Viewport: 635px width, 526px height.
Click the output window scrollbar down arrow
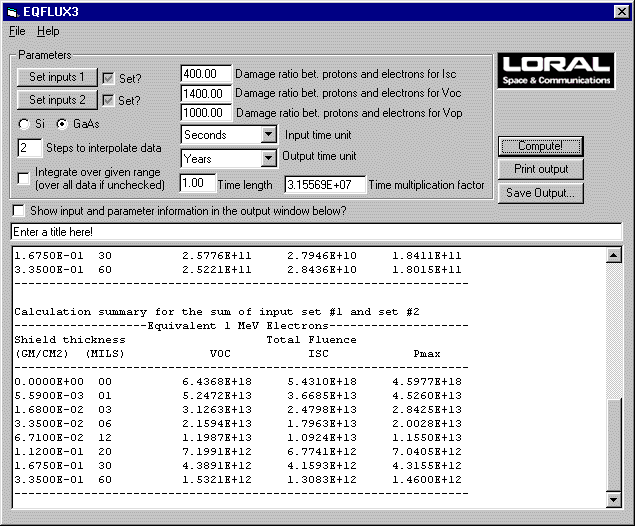(614, 499)
